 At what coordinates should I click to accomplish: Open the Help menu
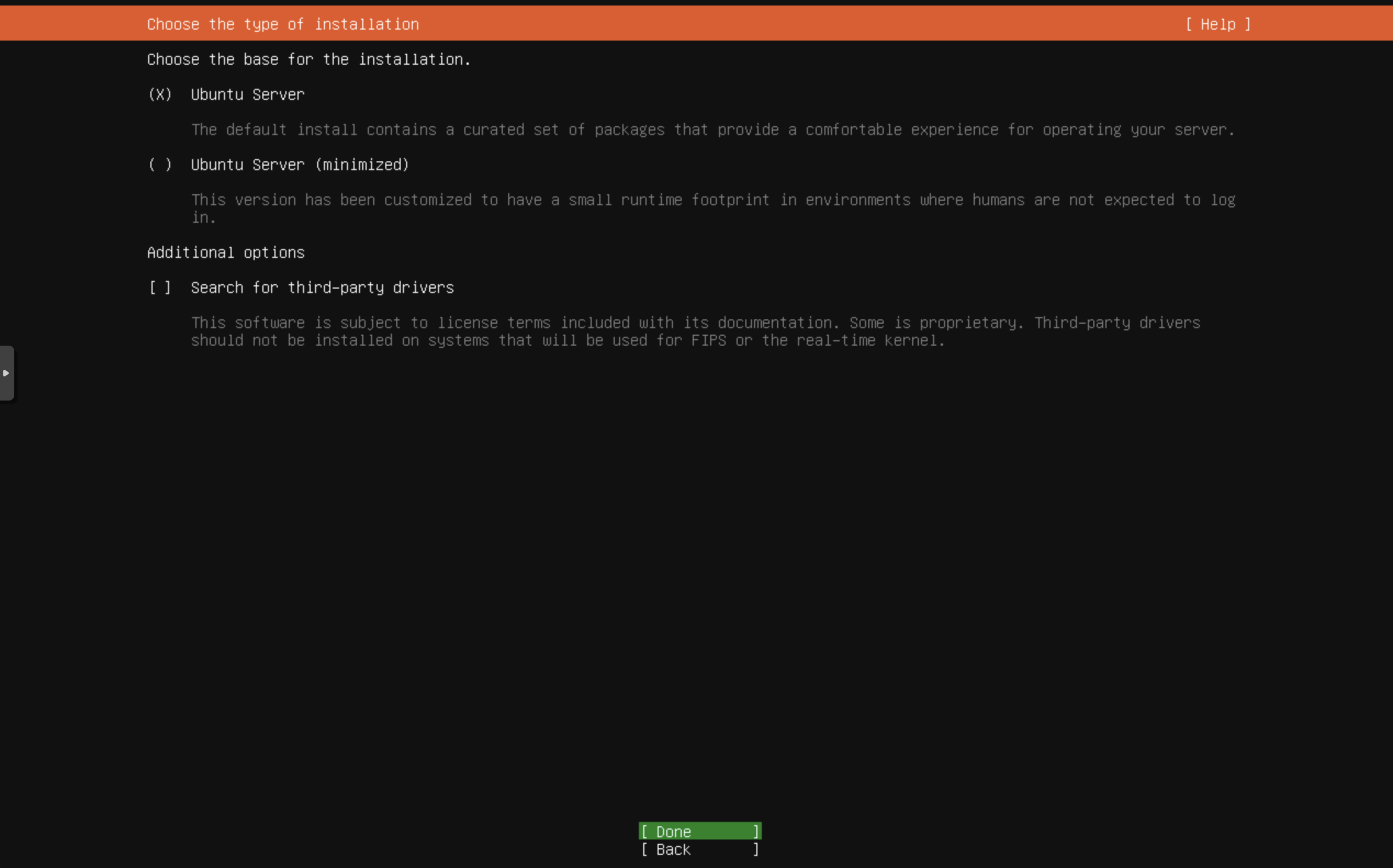tap(1218, 24)
